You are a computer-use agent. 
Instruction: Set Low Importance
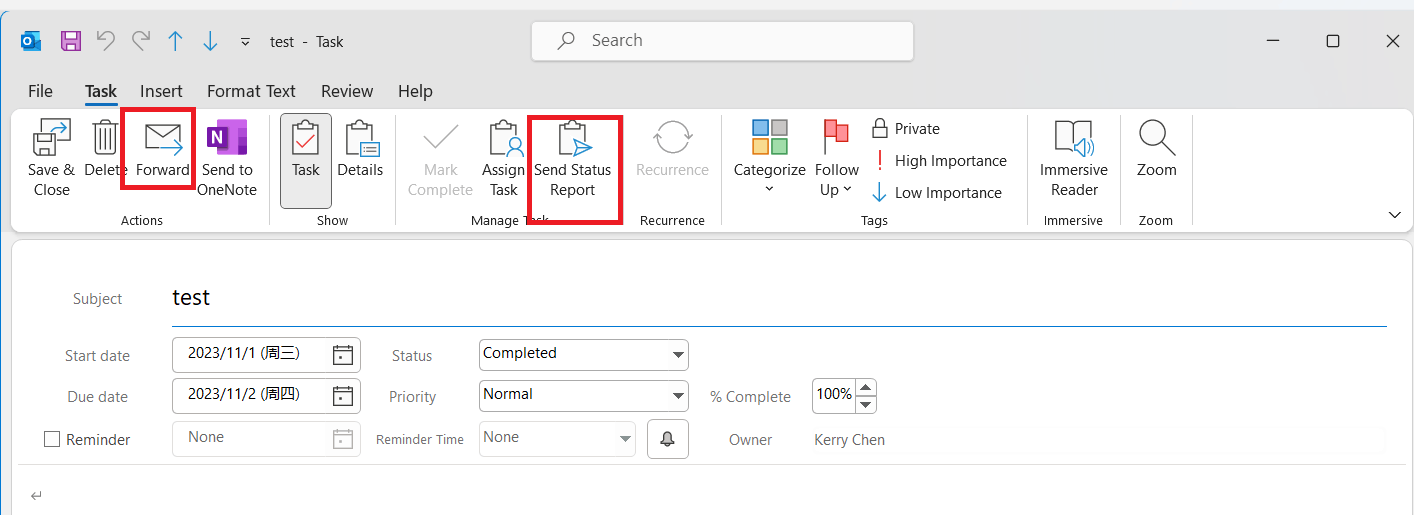tap(936, 193)
